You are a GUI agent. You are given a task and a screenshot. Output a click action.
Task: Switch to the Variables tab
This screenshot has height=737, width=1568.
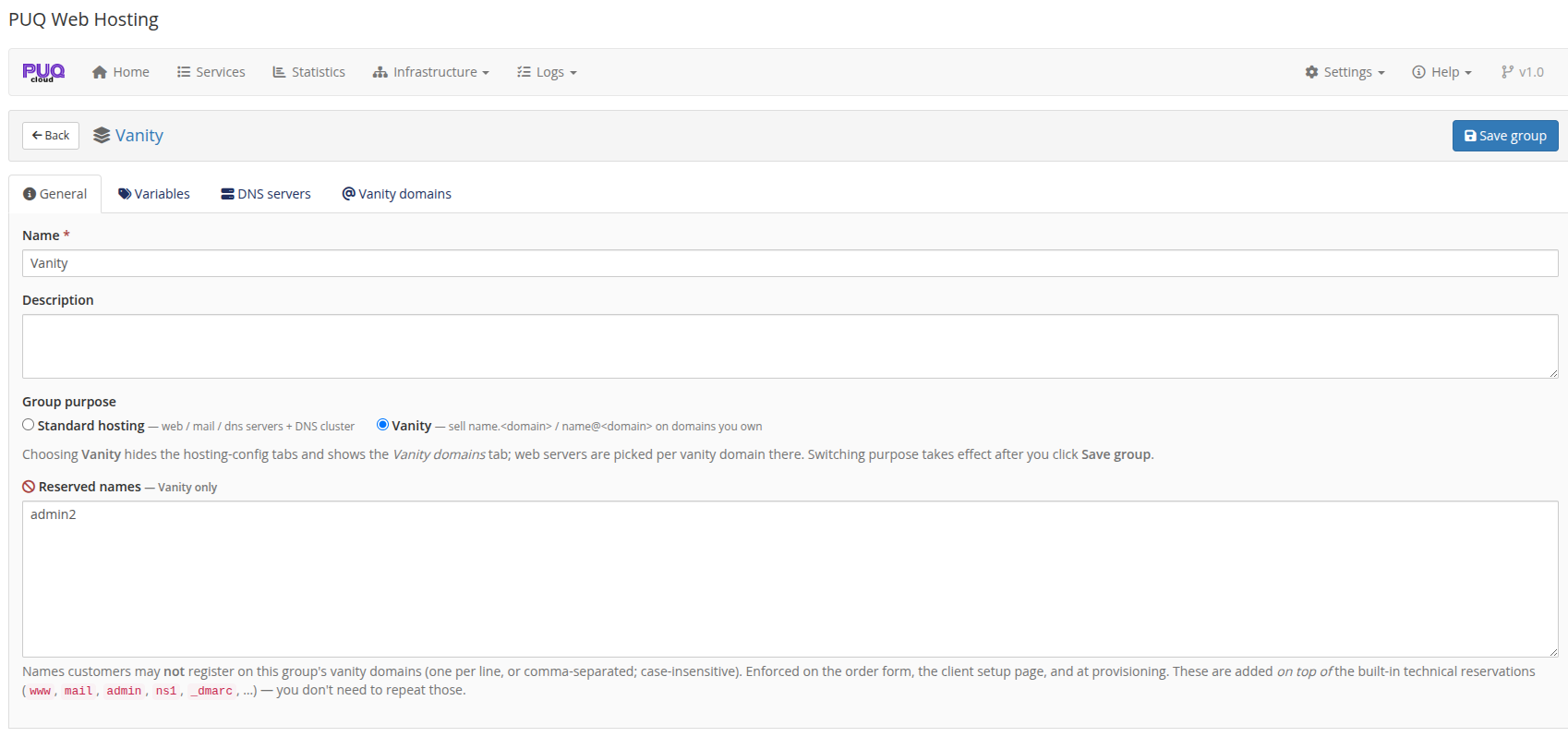click(154, 194)
